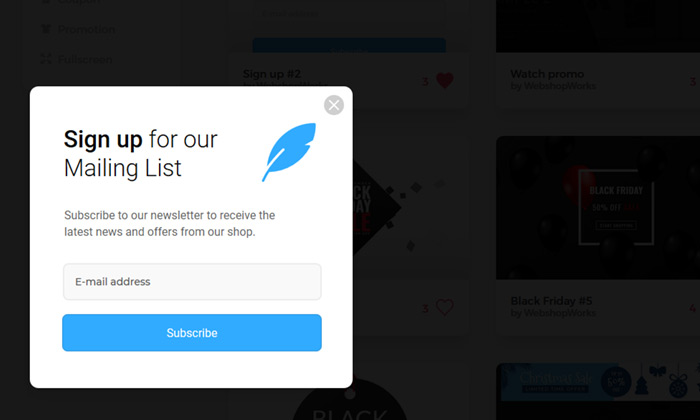Viewport: 700px width, 420px height.
Task: Unlike Sign up #2 via filled heart
Action: [445, 81]
